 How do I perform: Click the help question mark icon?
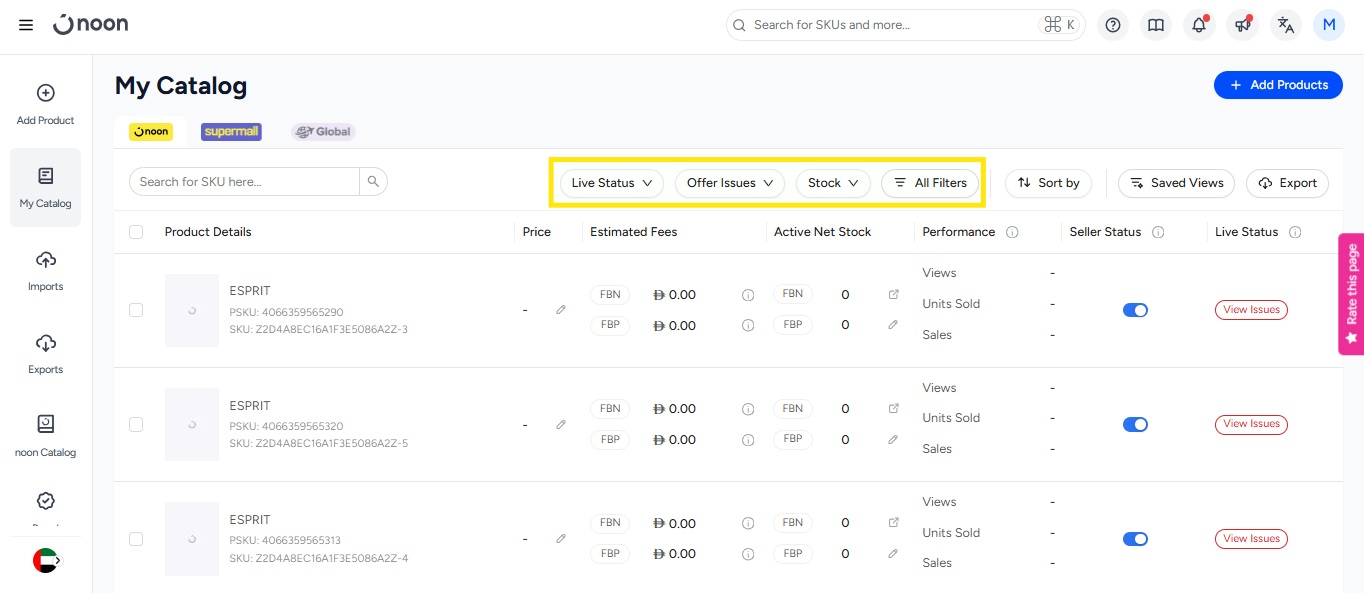1112,25
